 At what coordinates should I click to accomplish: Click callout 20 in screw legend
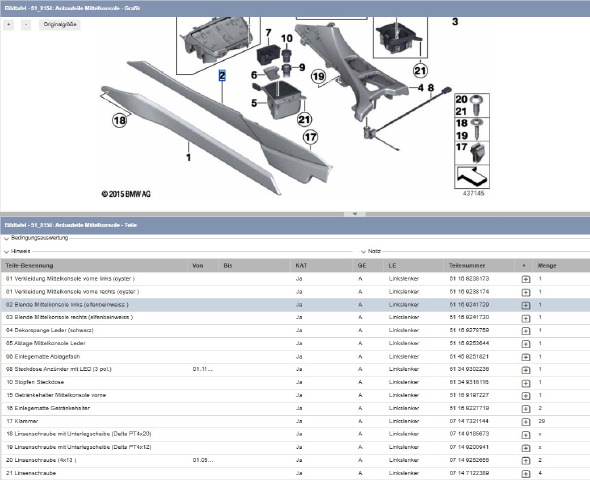461,100
